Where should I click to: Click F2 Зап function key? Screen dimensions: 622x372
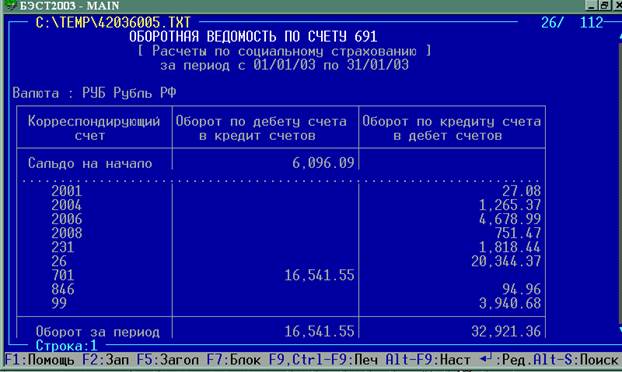coord(106,360)
